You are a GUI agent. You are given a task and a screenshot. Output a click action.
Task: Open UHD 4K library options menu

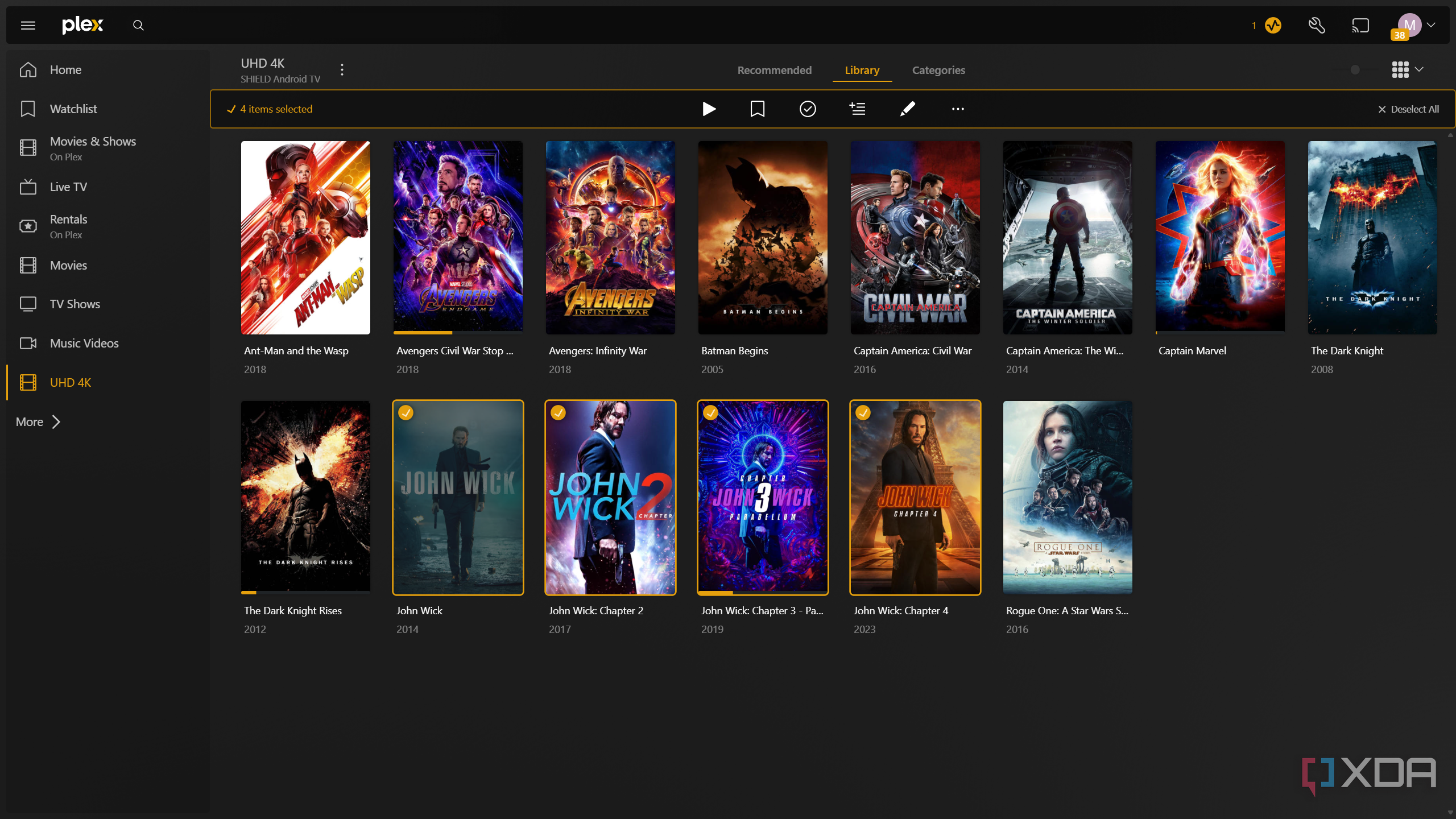[342, 70]
